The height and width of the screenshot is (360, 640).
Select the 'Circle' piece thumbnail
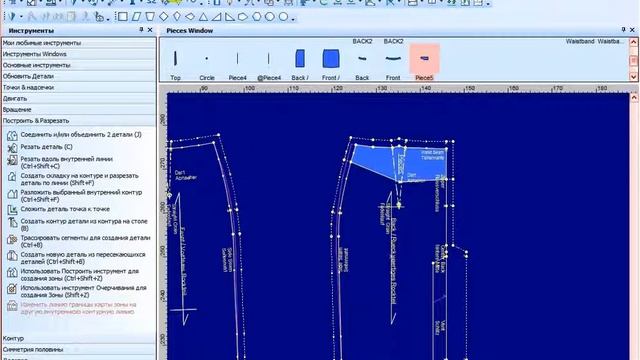207,59
